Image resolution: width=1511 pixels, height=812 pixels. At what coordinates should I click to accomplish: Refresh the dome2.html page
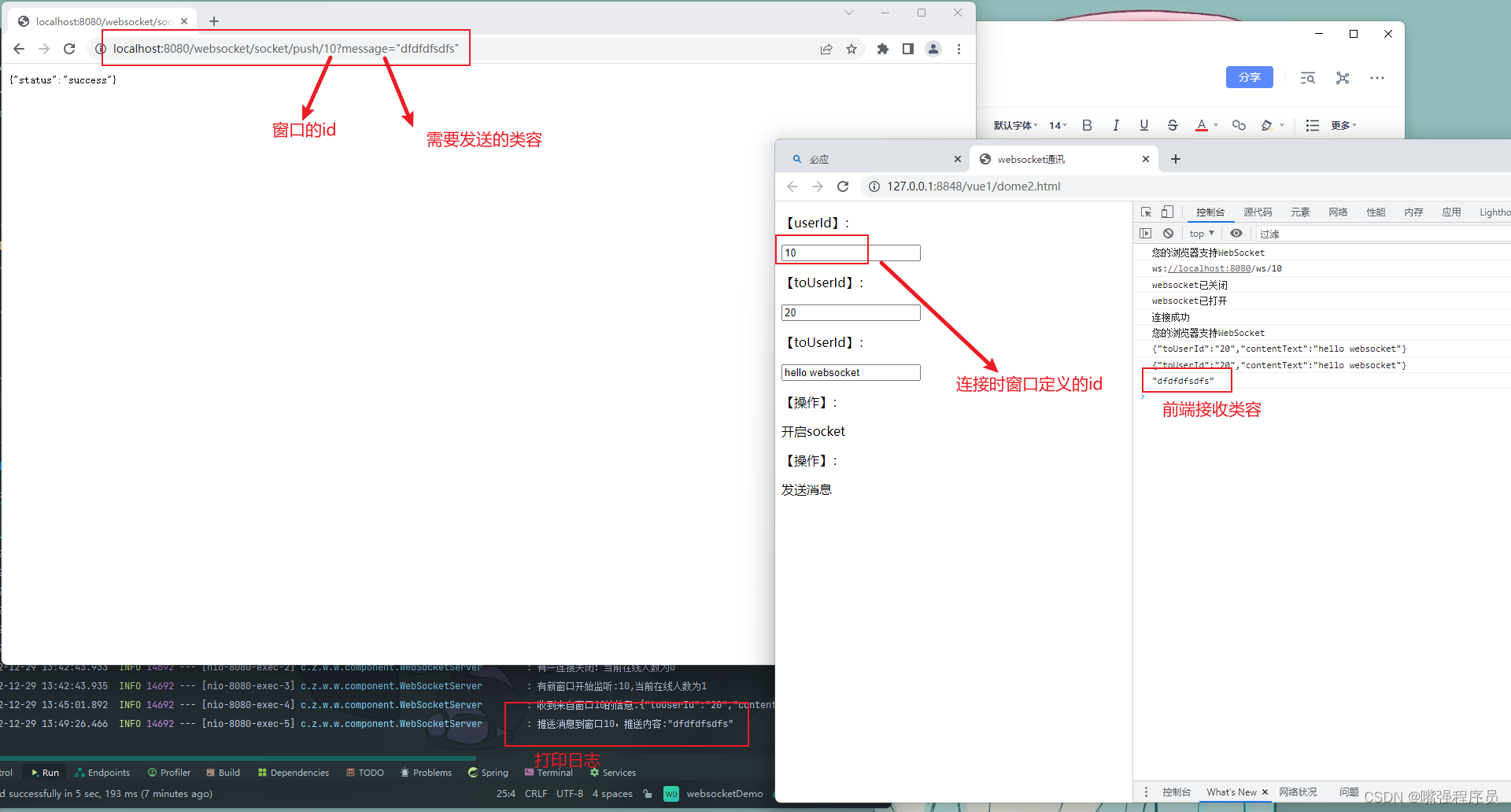[843, 186]
